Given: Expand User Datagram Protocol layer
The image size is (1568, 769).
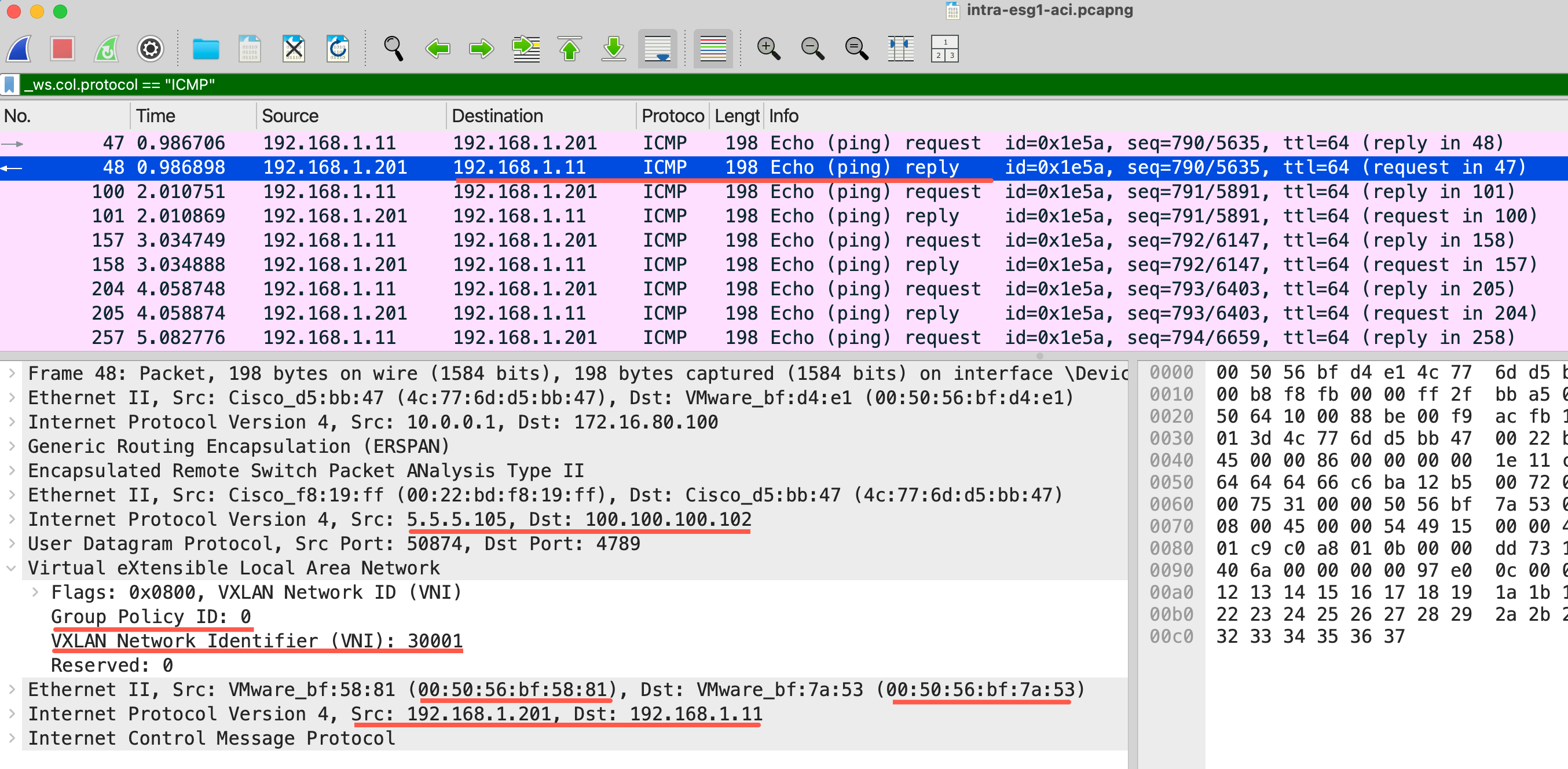Looking at the screenshot, I should click(x=12, y=544).
